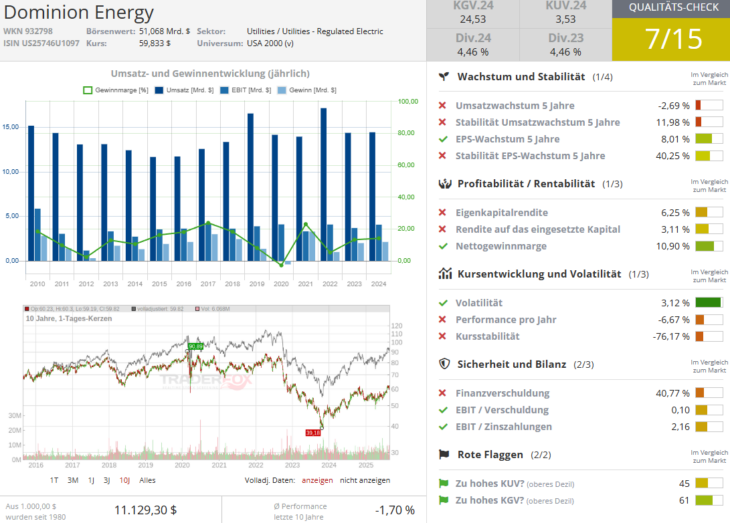730x523 pixels.
Task: Click the WKN 932798 text
Action: coord(28,31)
